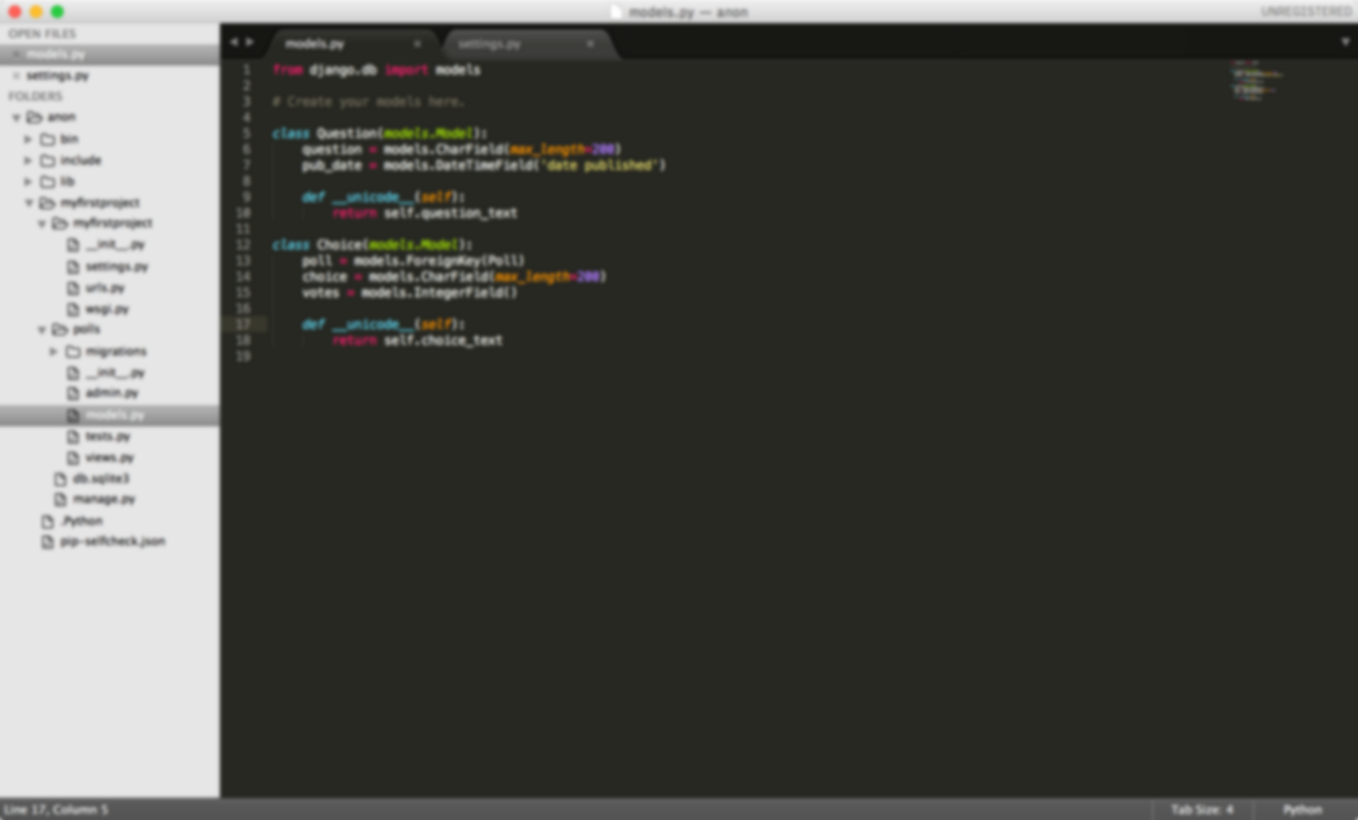
Task: Close the models.py editor tab
Action: coord(417,44)
